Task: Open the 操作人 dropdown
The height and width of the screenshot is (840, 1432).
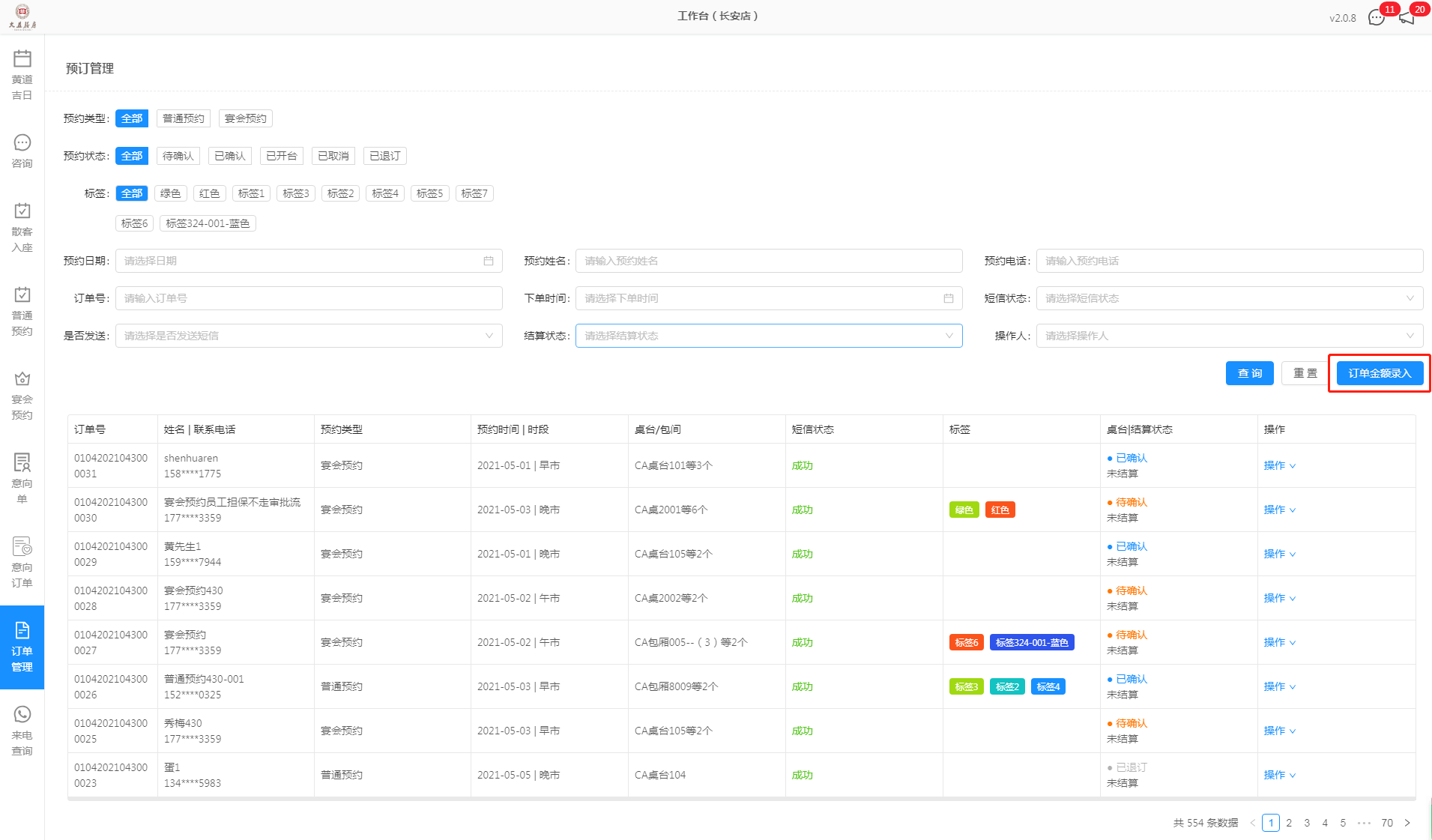Action: [1230, 336]
